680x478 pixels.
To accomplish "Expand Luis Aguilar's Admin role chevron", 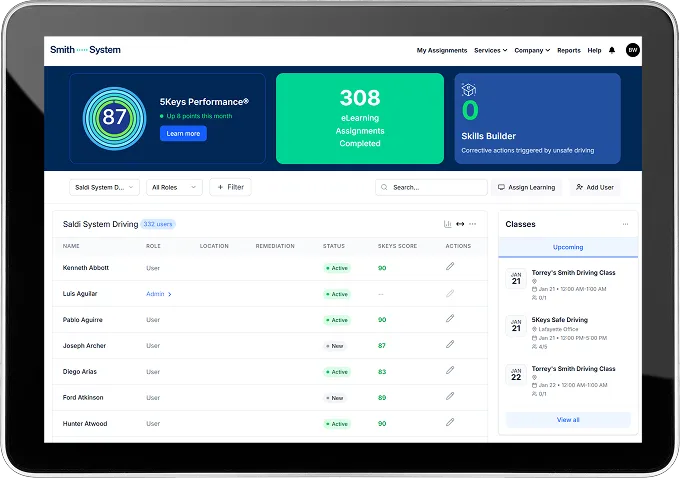I will click(x=170, y=294).
